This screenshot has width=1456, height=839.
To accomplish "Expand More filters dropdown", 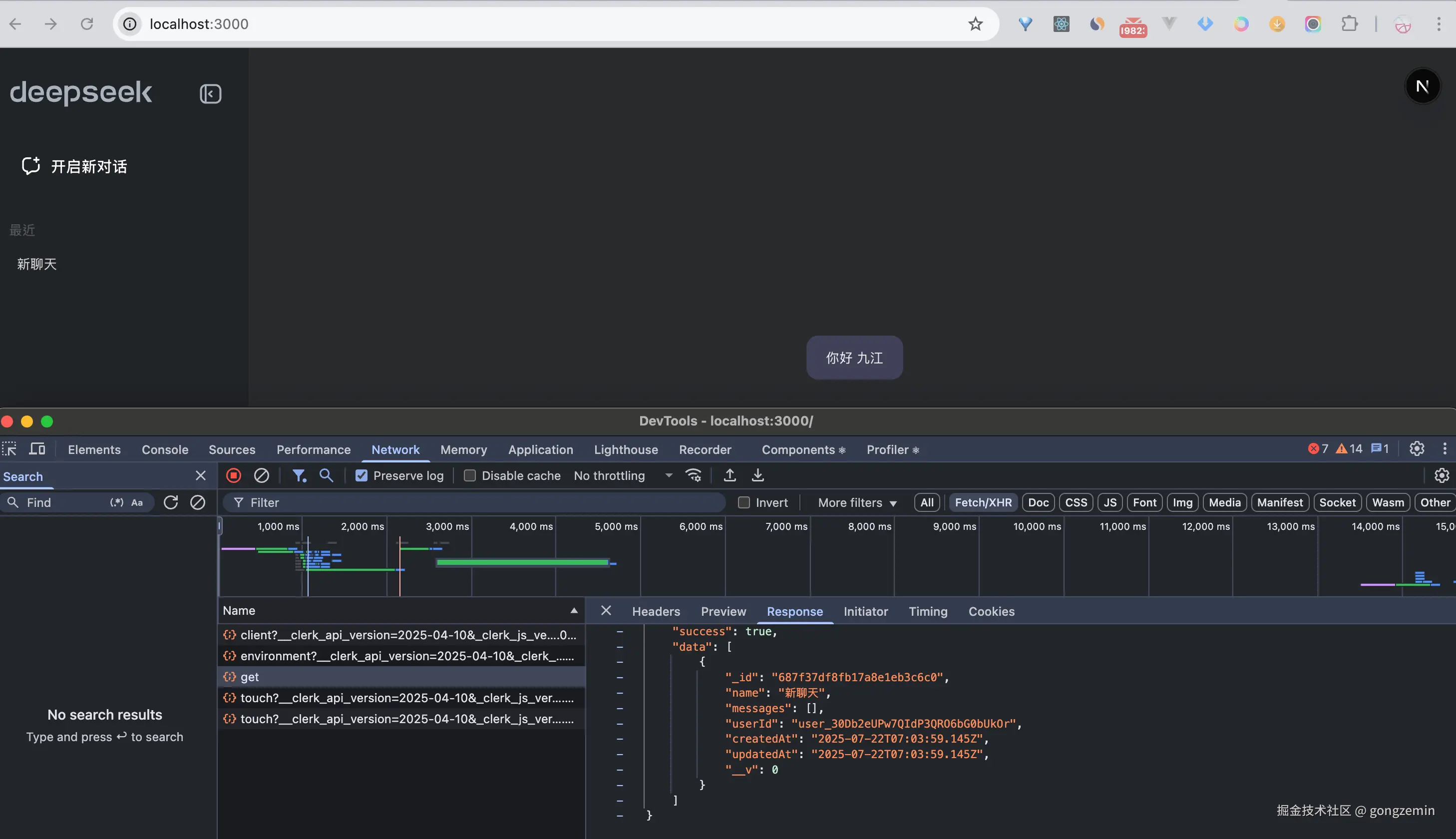I will (857, 502).
